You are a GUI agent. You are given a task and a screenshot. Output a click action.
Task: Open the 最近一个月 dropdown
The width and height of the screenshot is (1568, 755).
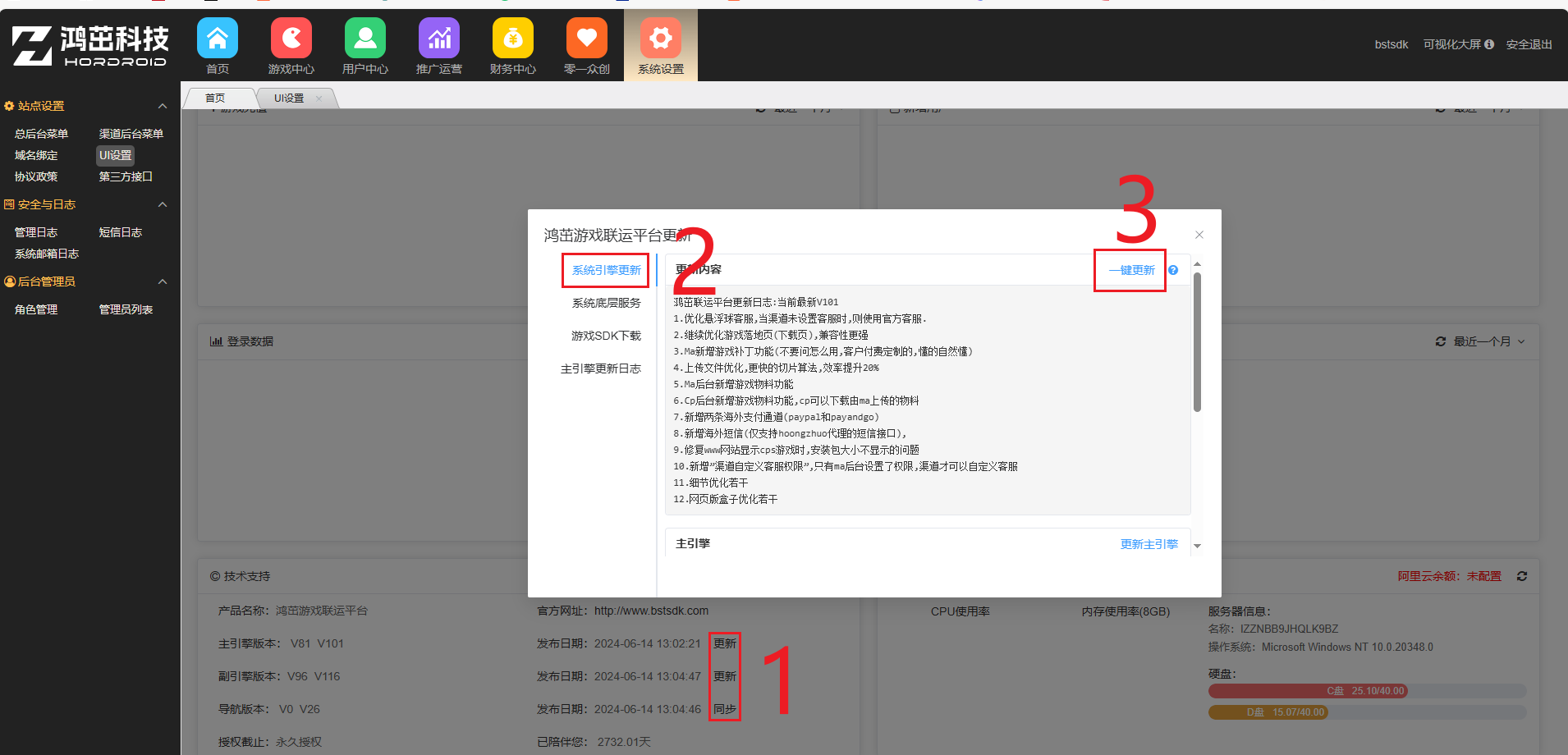tap(1489, 341)
